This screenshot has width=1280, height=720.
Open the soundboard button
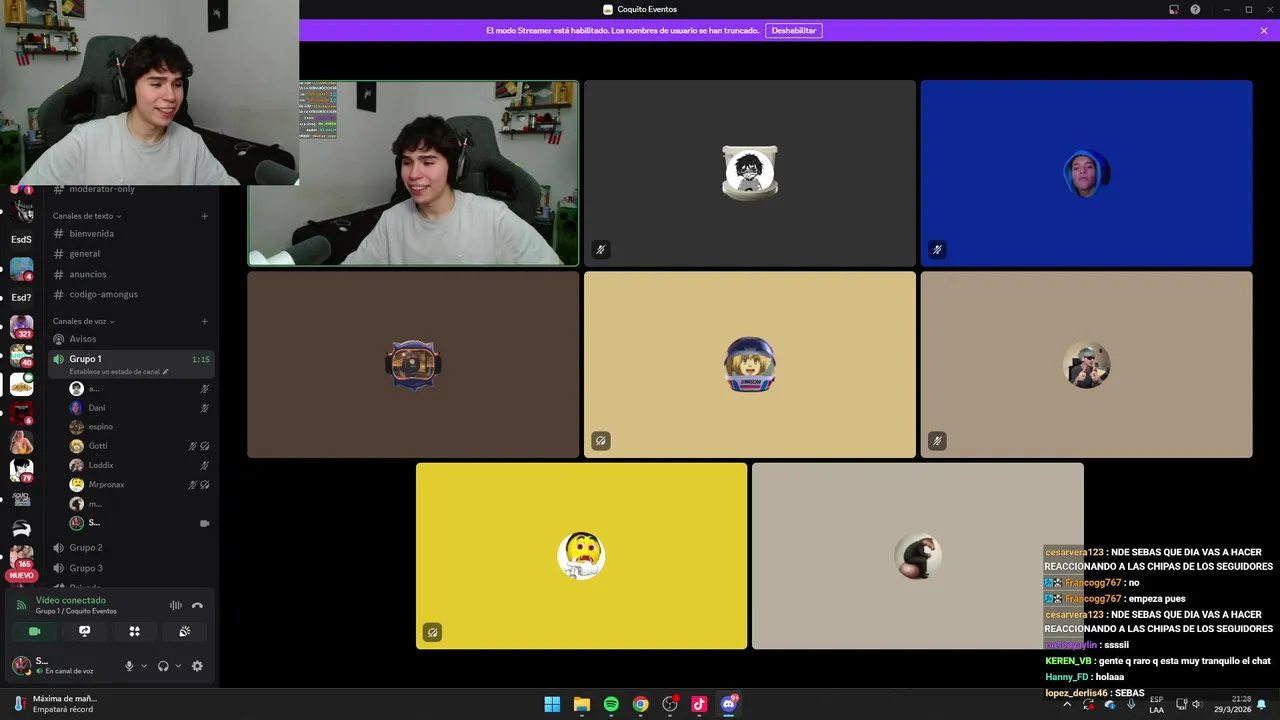coord(184,631)
